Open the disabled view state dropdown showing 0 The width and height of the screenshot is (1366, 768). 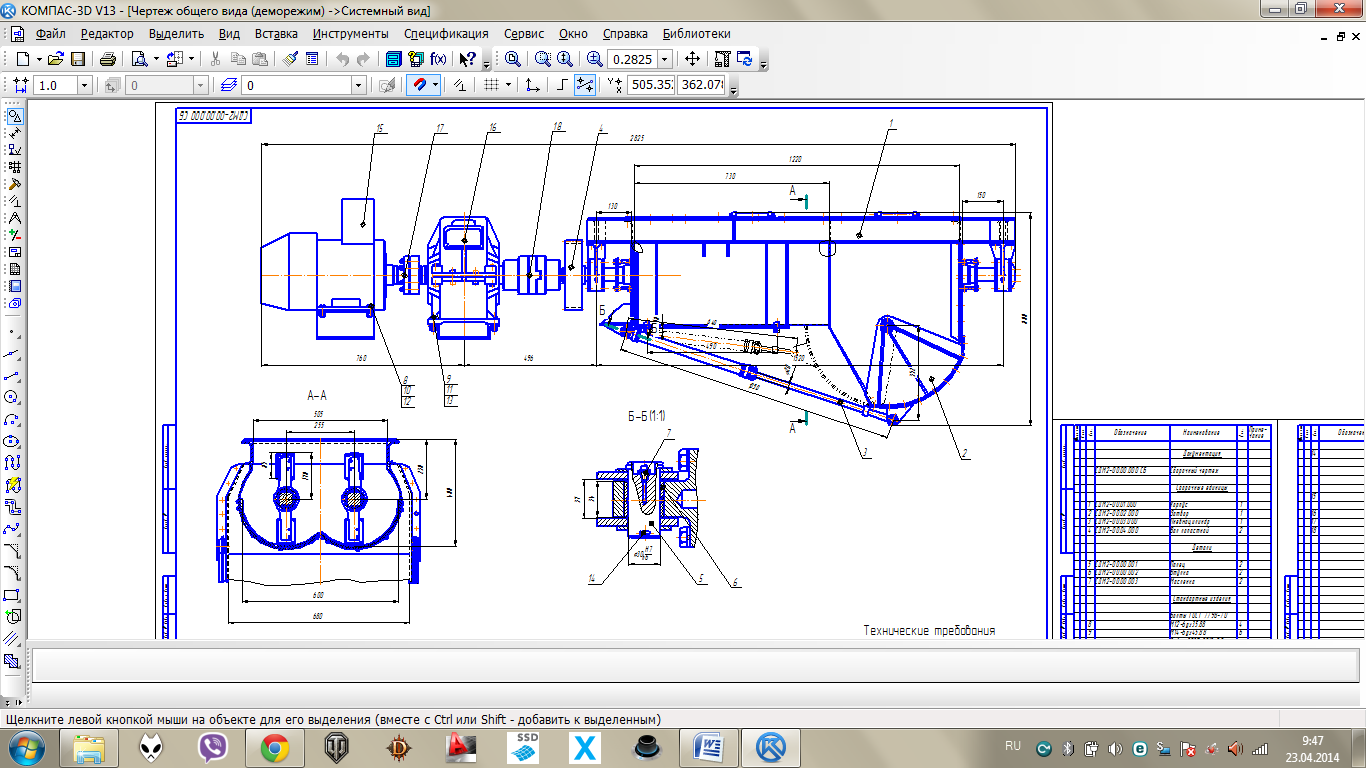tap(201, 86)
